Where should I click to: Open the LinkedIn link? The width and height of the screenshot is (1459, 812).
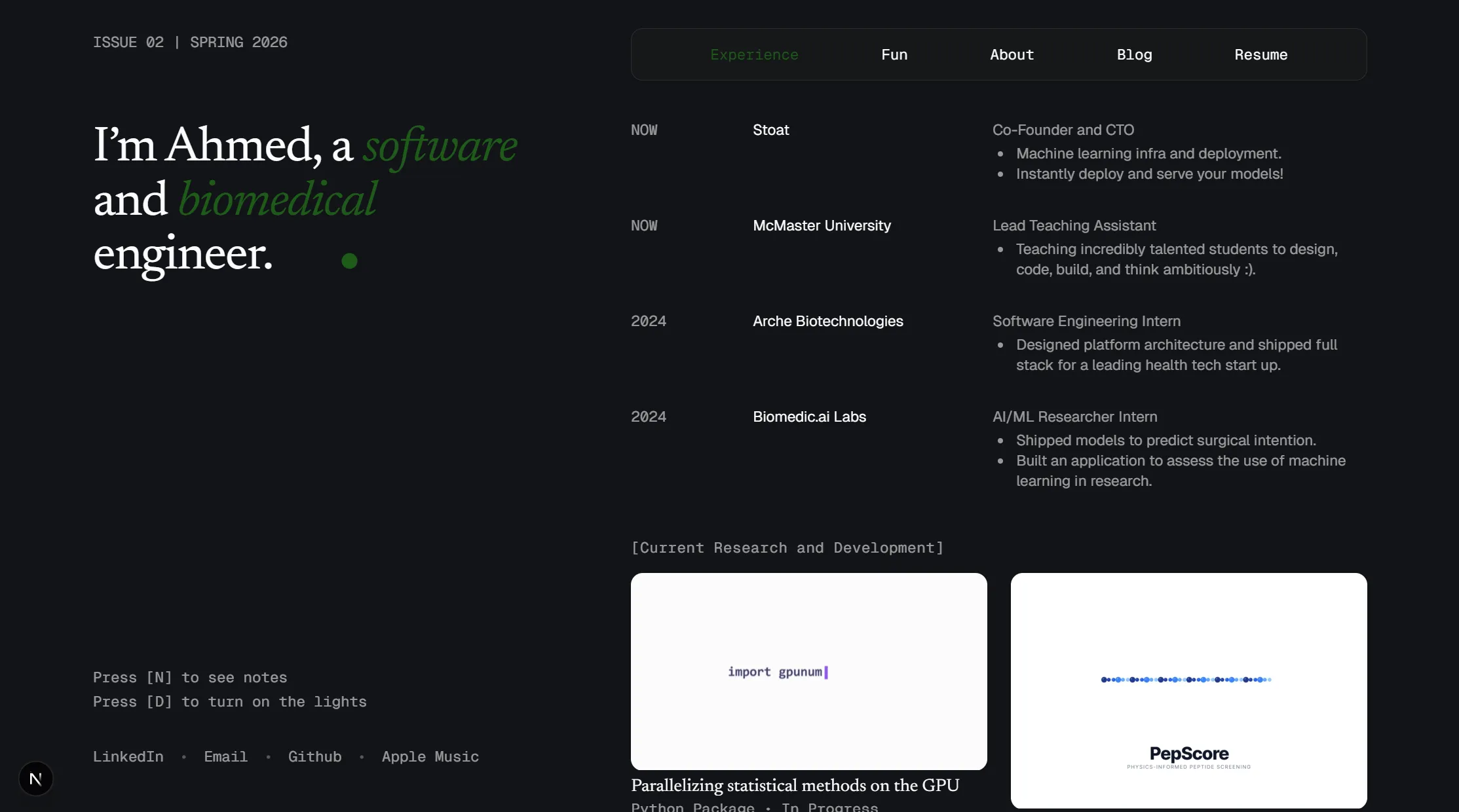(x=128, y=756)
